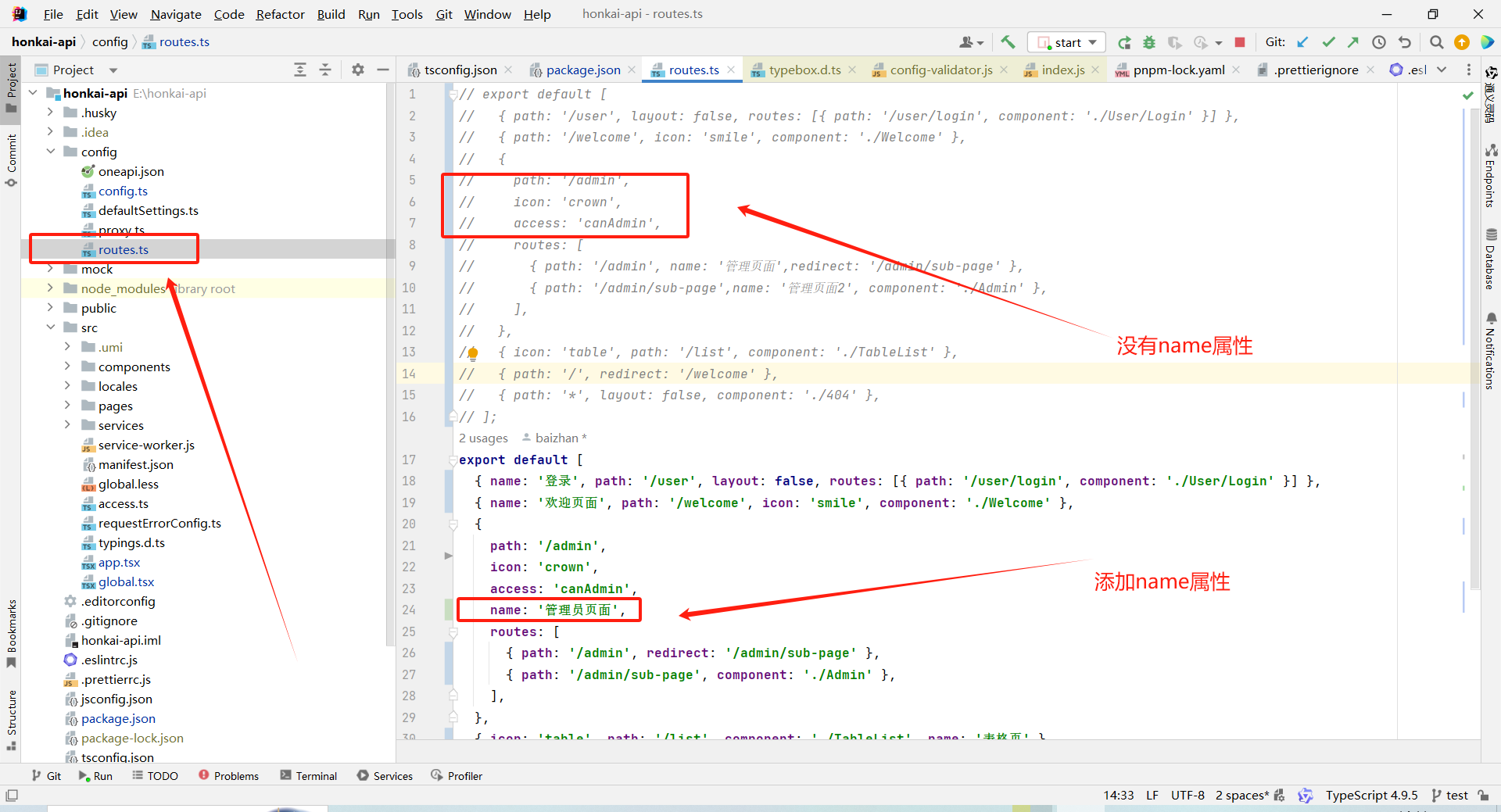Show hidden editor tabs dropdown
The width and height of the screenshot is (1501, 812).
tap(1442, 70)
